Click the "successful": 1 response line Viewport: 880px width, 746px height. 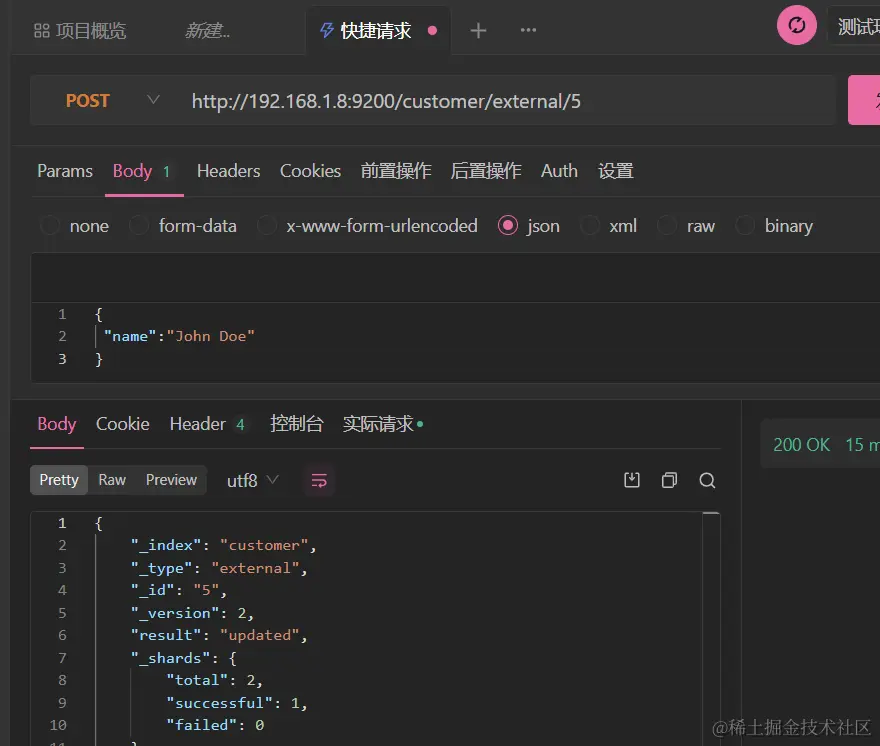pos(237,703)
